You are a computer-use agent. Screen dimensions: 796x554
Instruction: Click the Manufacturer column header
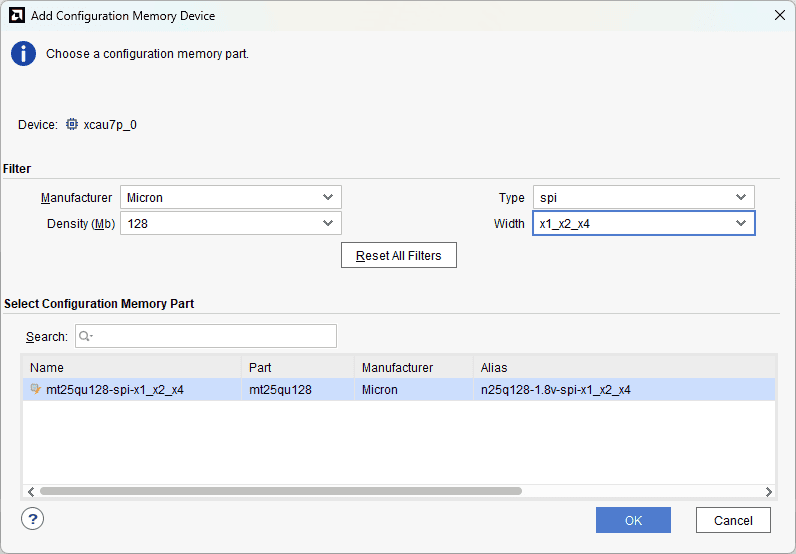413,368
